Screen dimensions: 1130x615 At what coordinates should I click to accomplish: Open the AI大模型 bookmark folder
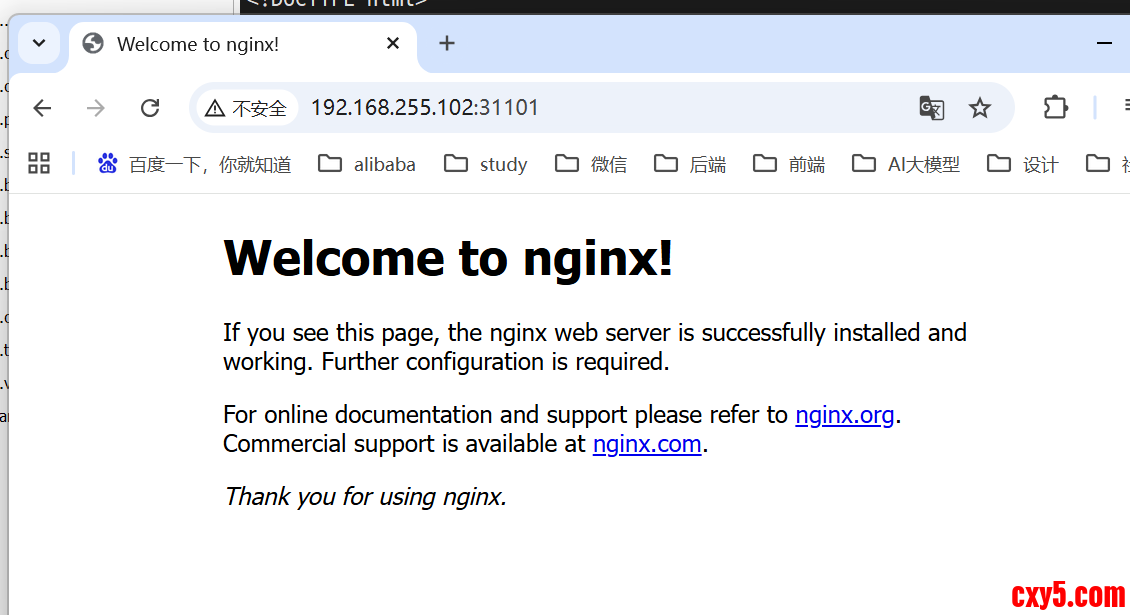(x=906, y=164)
